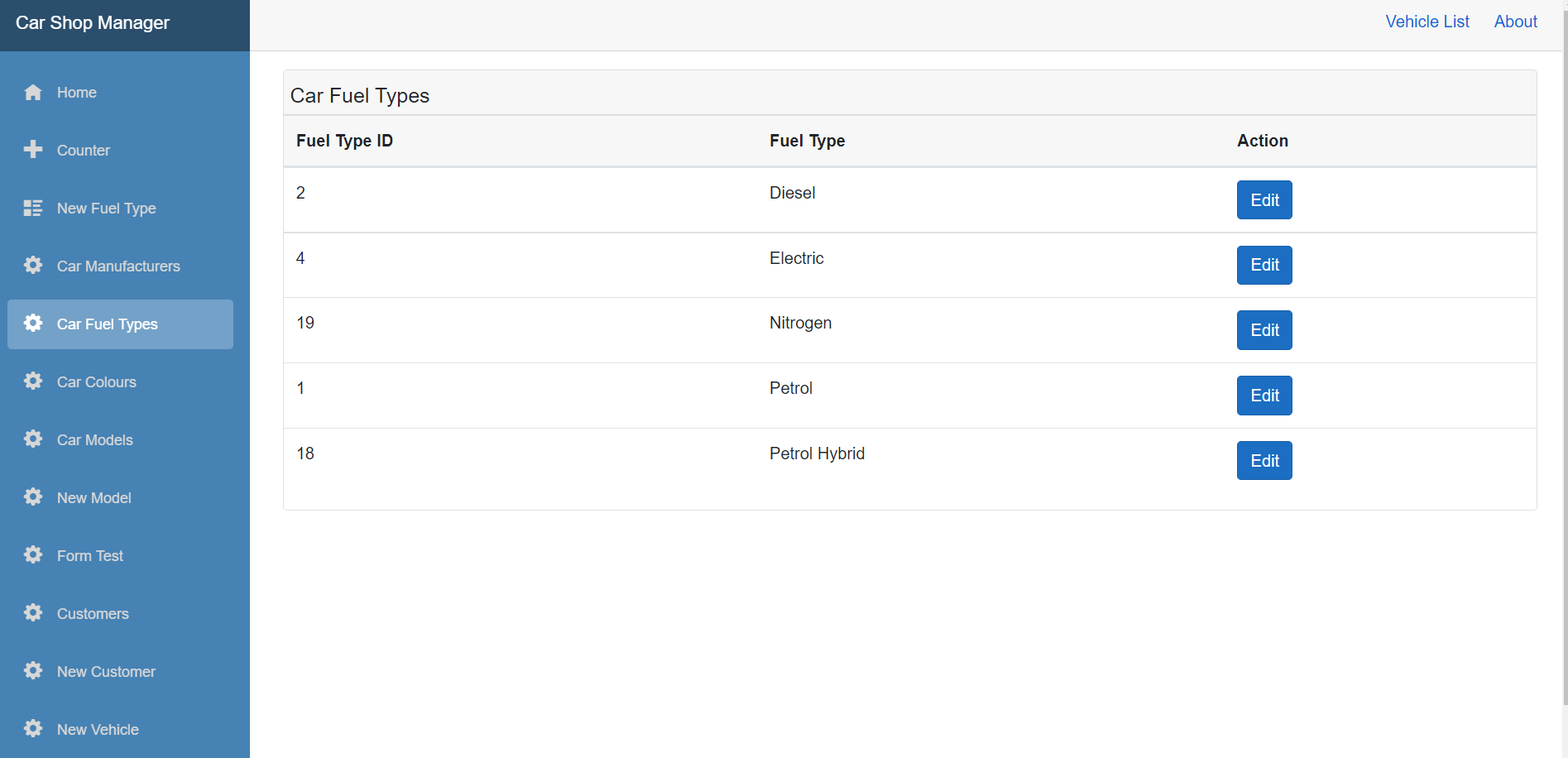Open the Form Test sidebar entry
Screen dimensions: 1568x758
click(x=90, y=556)
